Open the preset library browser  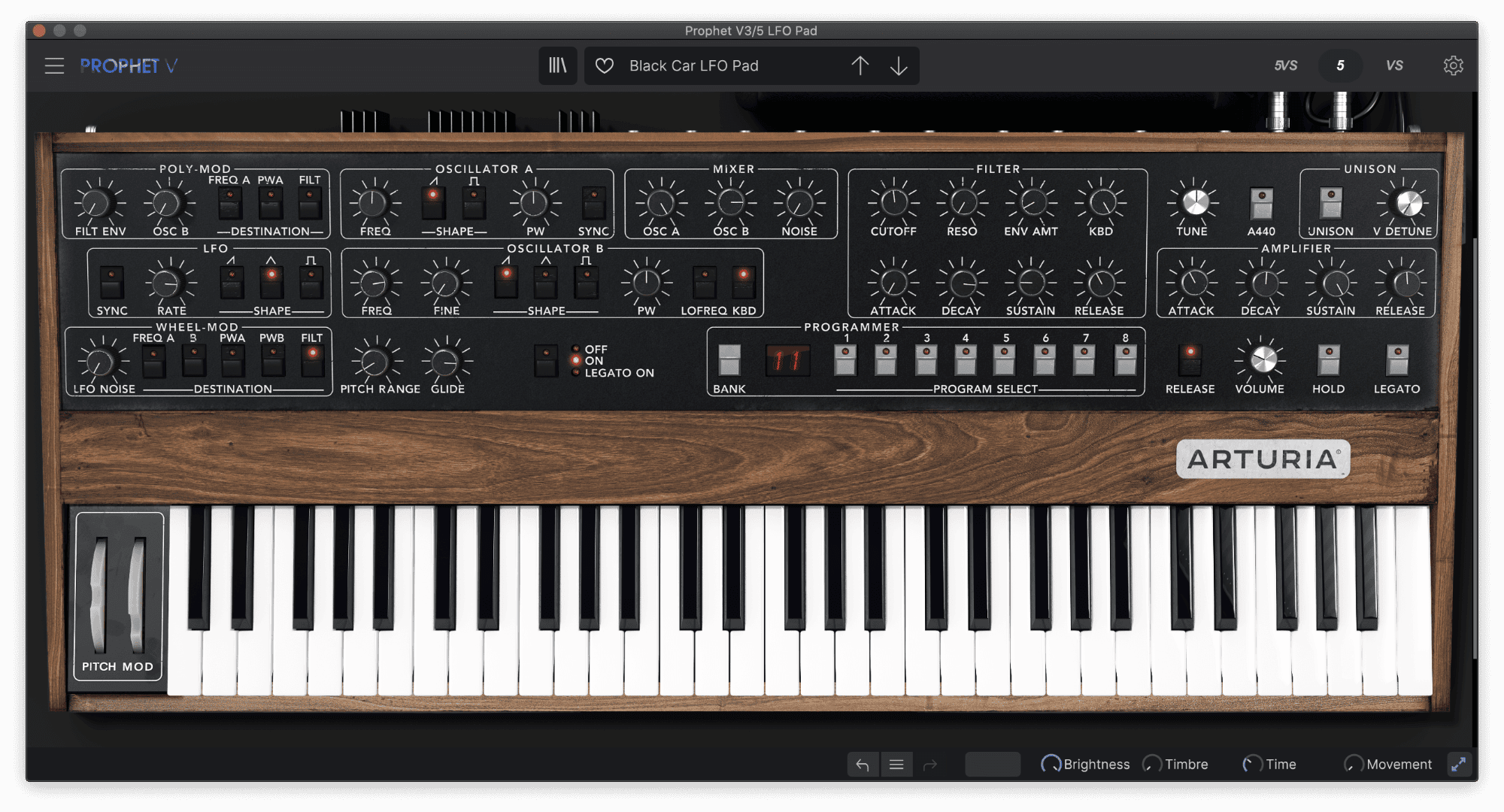point(557,66)
